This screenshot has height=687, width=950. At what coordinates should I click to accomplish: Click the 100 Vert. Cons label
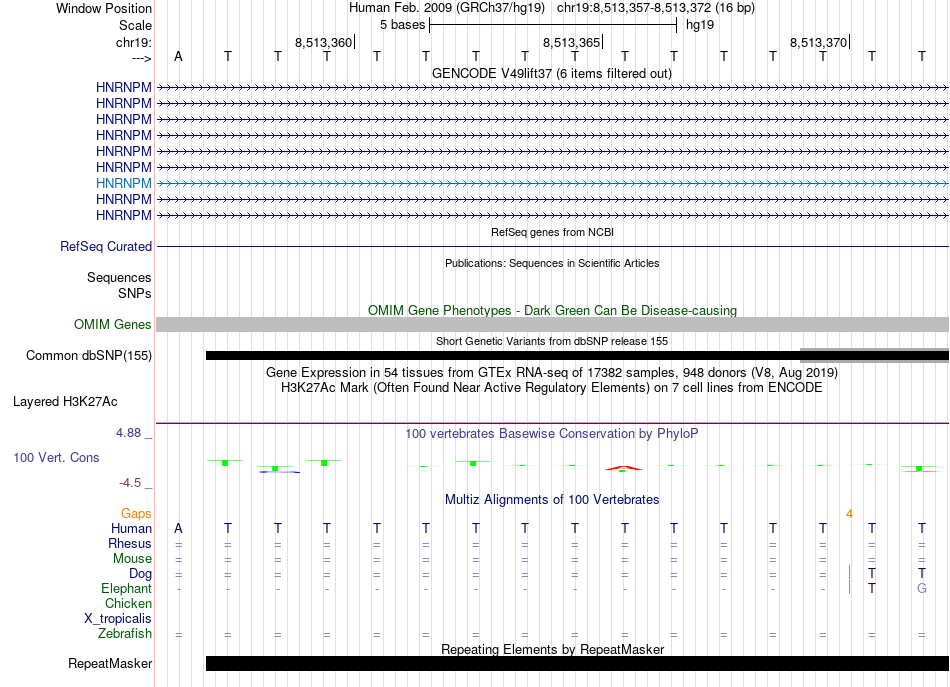[x=56, y=457]
